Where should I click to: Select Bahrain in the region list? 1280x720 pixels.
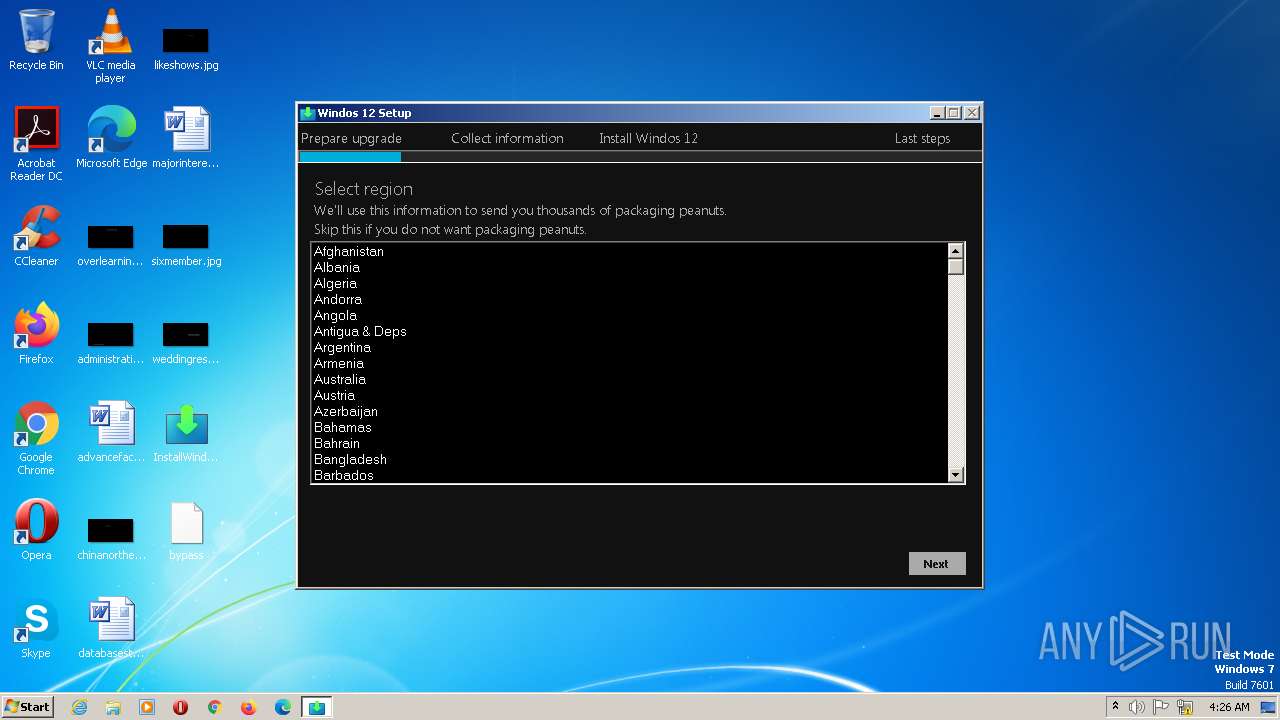[x=629, y=443]
